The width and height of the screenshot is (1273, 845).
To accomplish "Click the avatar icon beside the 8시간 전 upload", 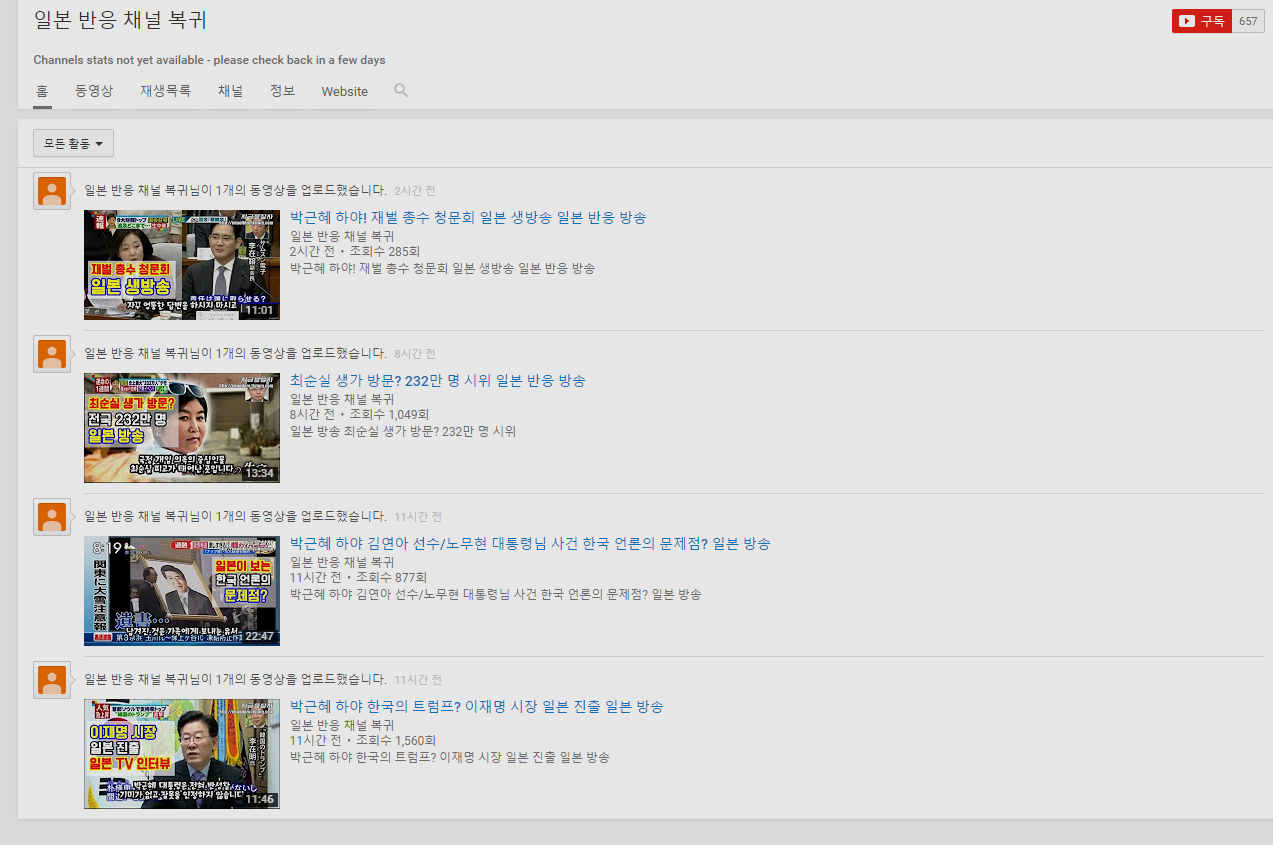I will click(x=52, y=353).
